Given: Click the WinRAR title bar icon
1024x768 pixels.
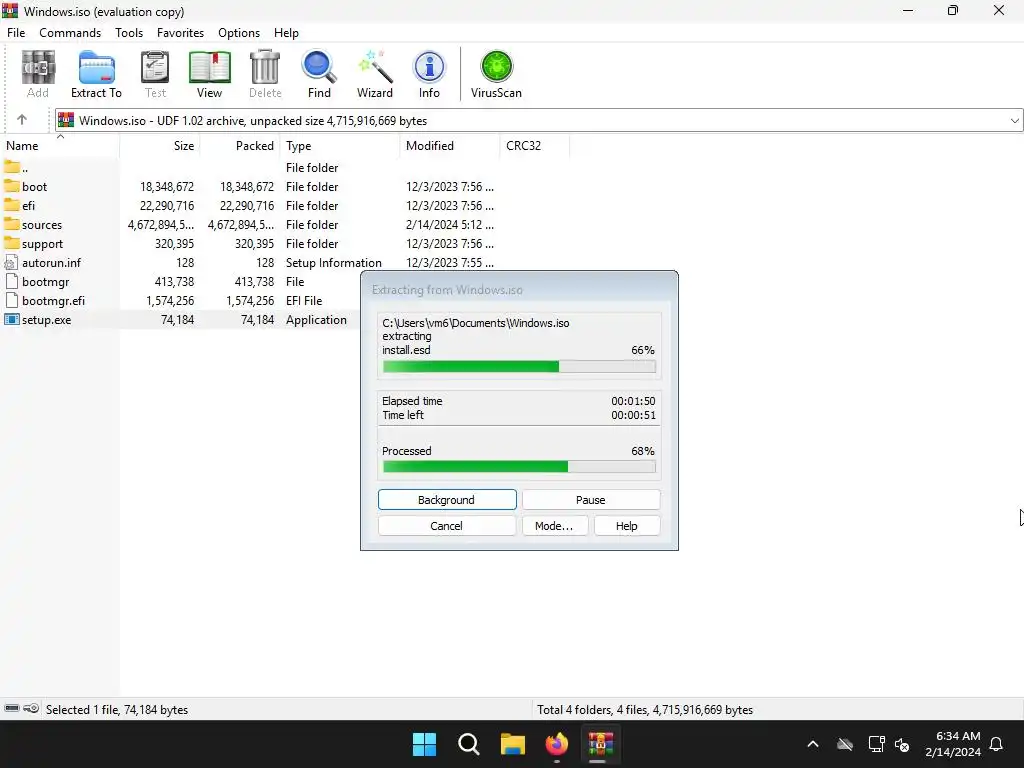Looking at the screenshot, I should 10,11.
